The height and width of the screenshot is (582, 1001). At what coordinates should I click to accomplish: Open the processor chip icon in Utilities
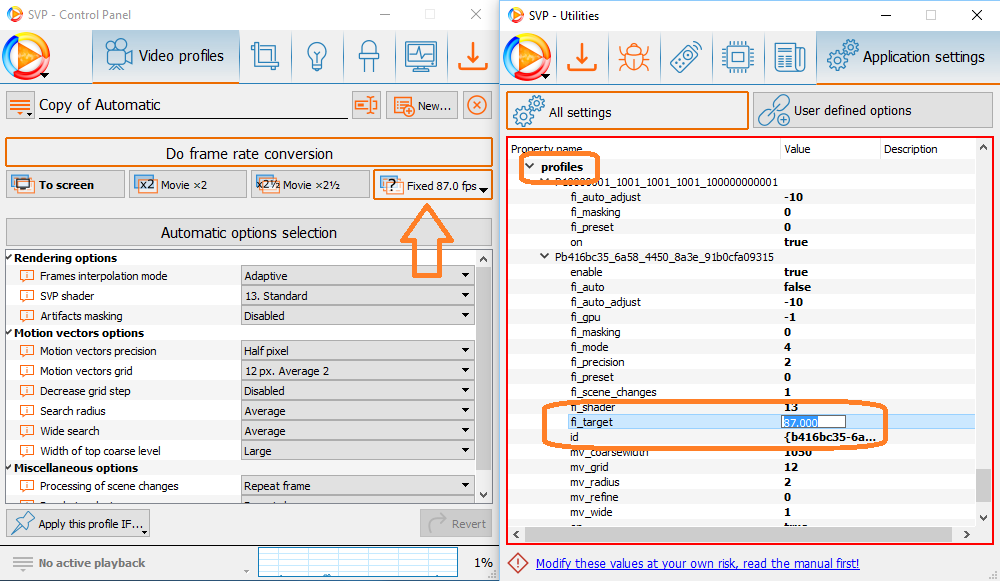(738, 57)
